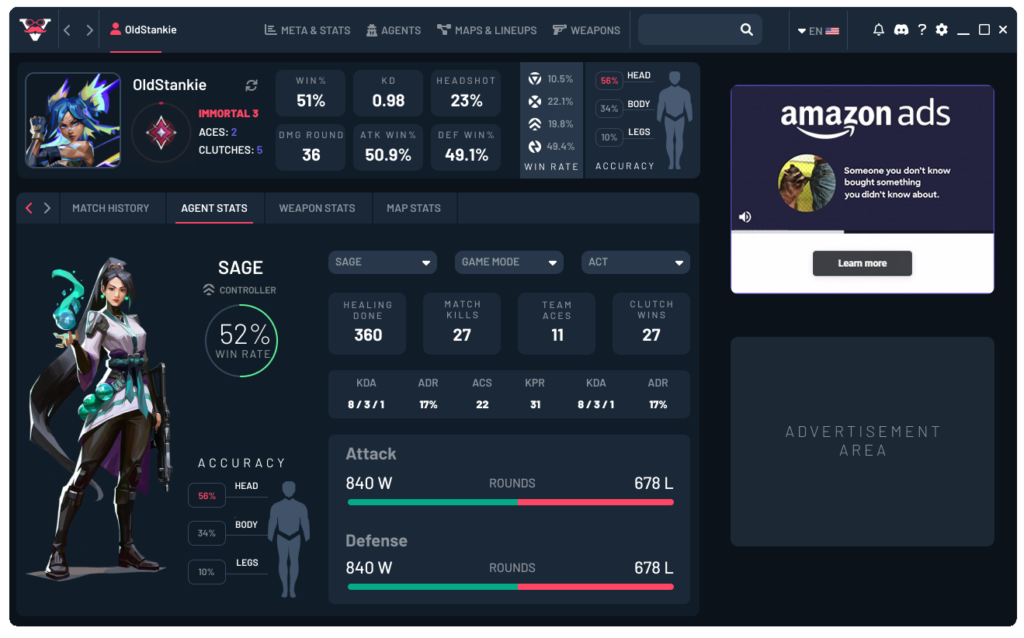Open MAPS & LINEUPS in top navigation
Screen dimensions: 1024x638
(x=487, y=30)
